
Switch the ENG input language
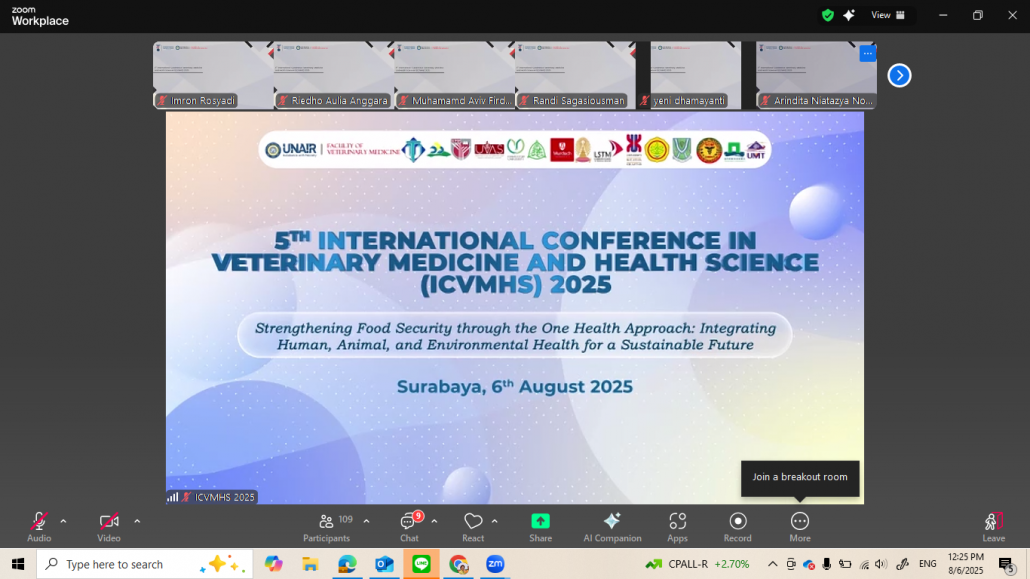pyautogui.click(x=928, y=564)
